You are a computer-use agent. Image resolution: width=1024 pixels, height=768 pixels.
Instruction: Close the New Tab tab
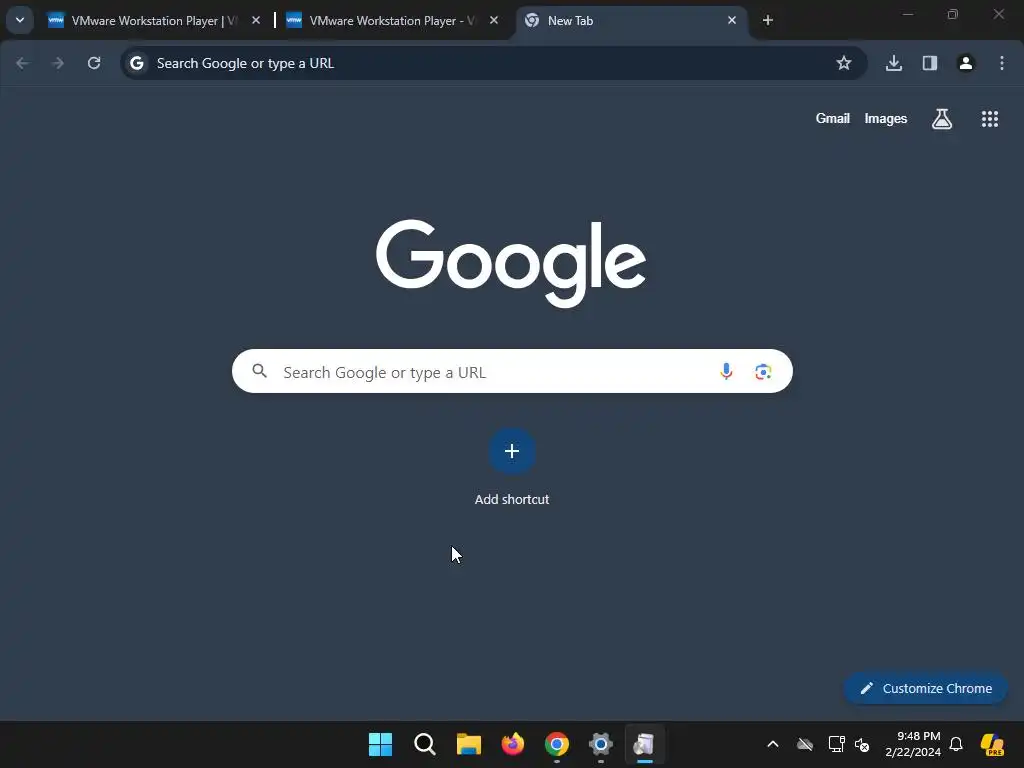click(731, 20)
